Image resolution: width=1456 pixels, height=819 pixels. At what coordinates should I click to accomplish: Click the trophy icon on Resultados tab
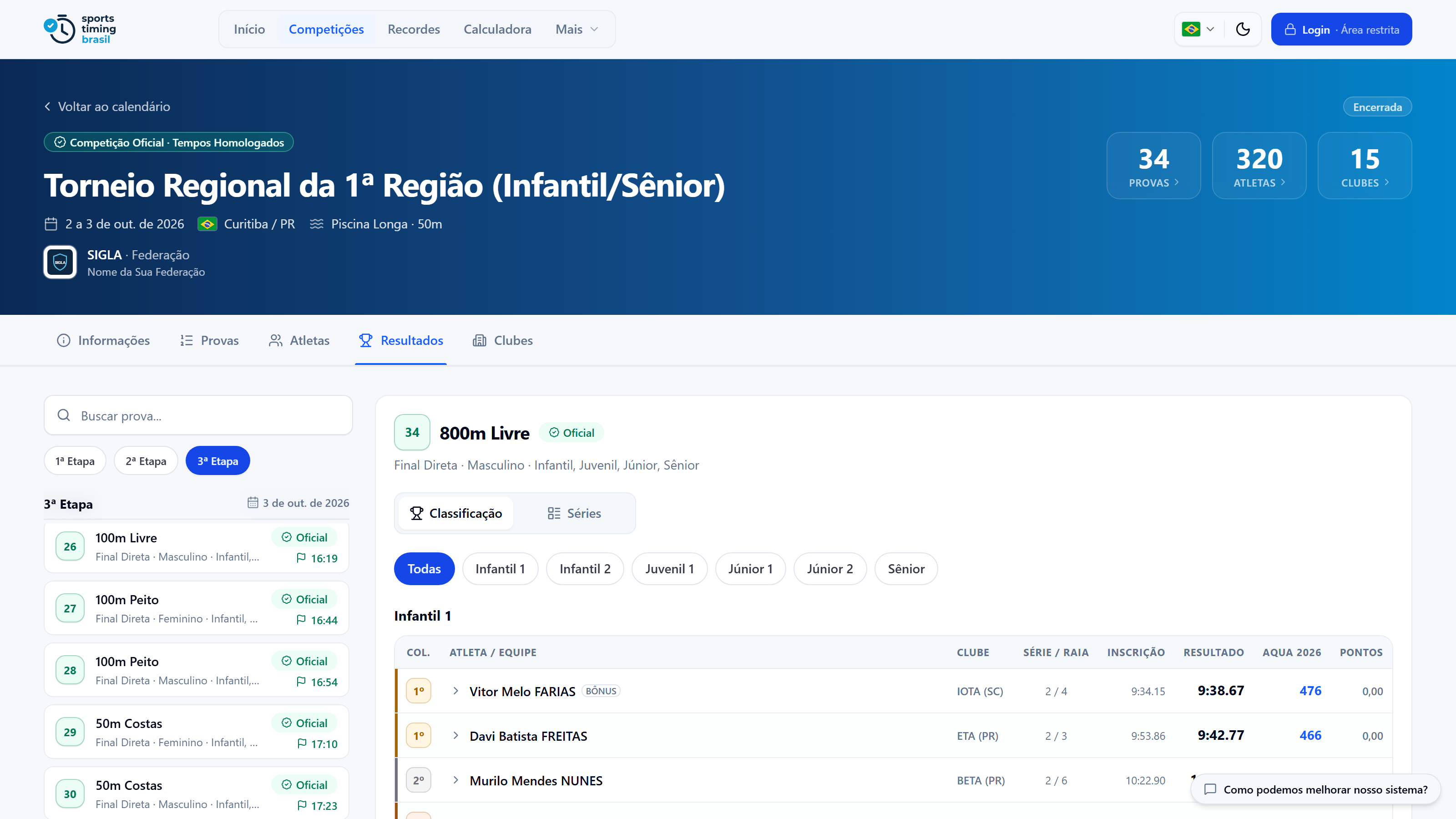366,340
